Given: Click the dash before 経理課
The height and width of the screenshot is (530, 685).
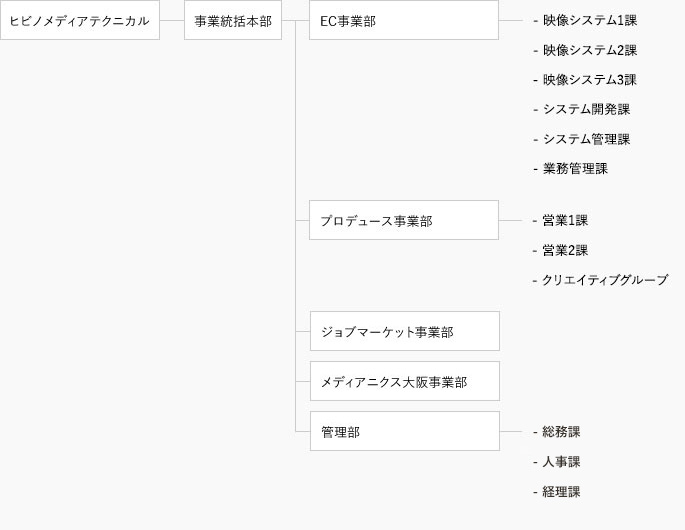Looking at the screenshot, I should click(535, 492).
